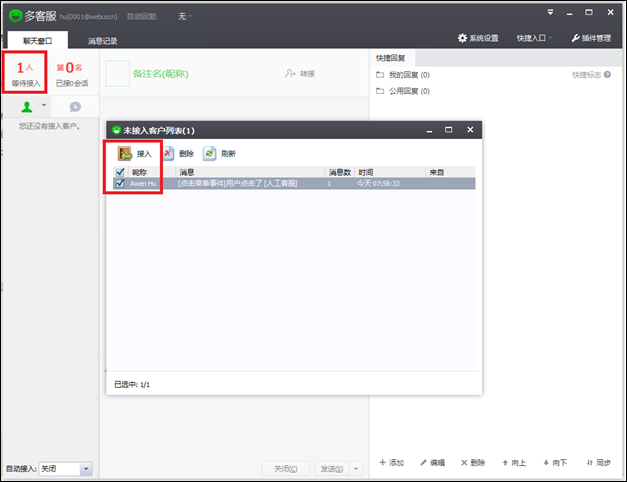The height and width of the screenshot is (482, 627).
Task: Click the 1人 等待接入 counter
Action: point(26,73)
